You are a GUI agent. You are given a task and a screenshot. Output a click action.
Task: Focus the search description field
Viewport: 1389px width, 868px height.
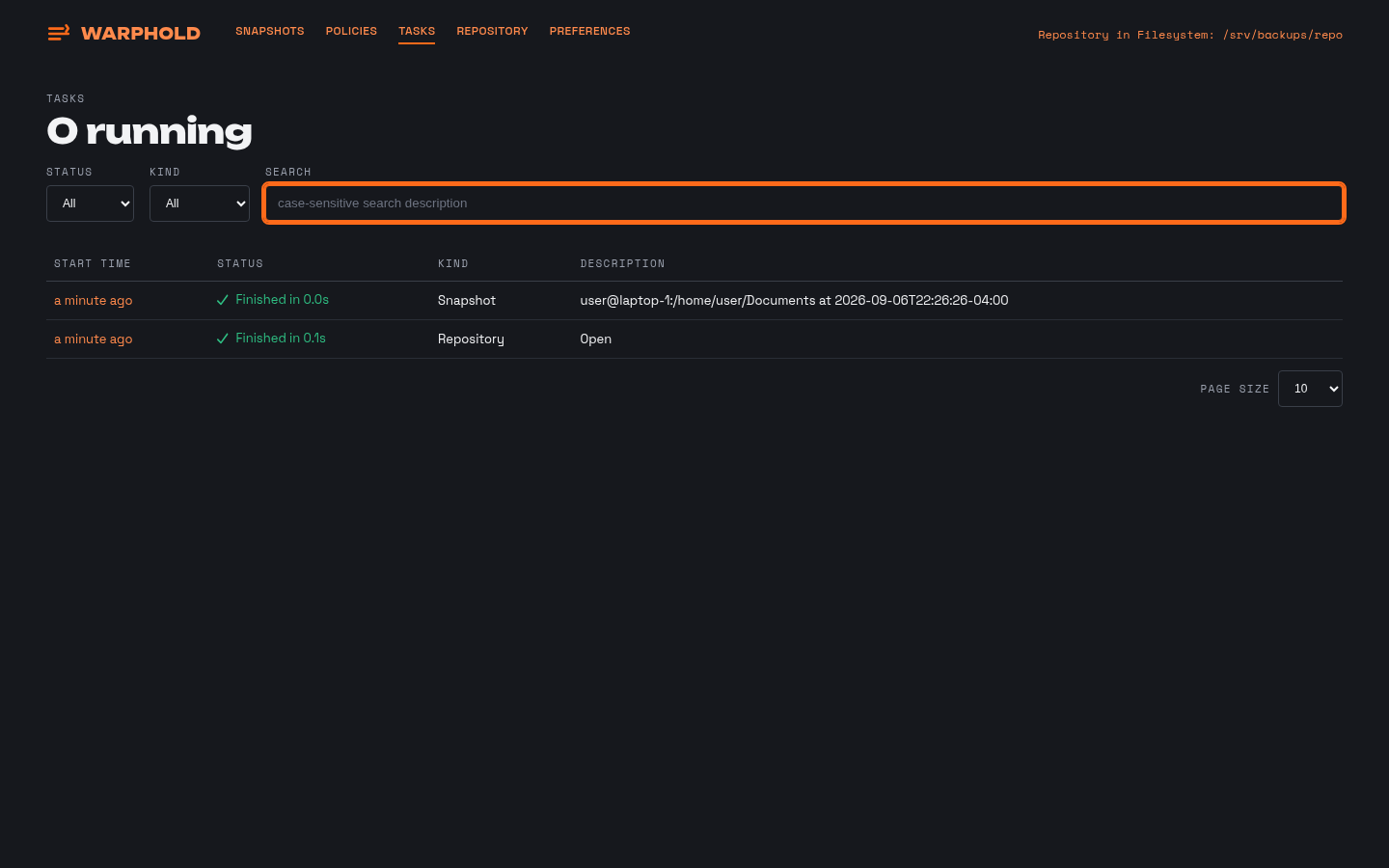[803, 203]
